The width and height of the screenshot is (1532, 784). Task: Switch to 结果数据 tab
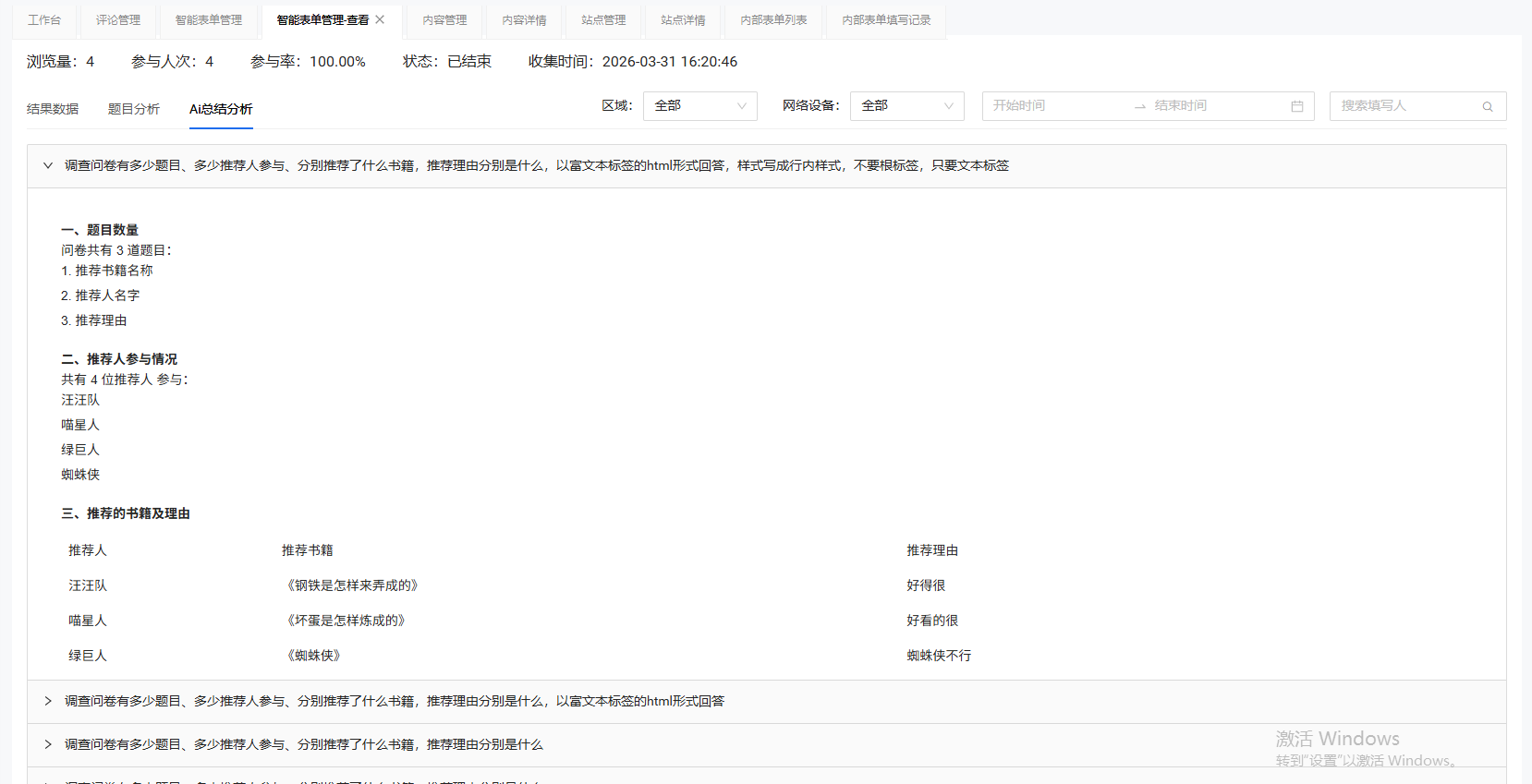53,109
